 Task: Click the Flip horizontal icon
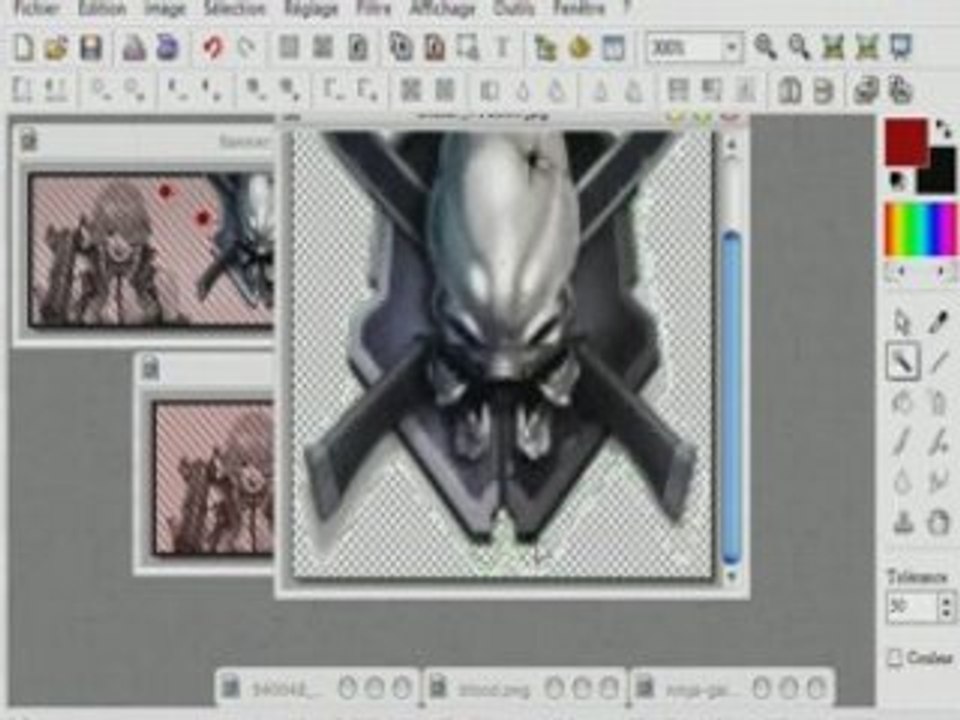coord(790,91)
